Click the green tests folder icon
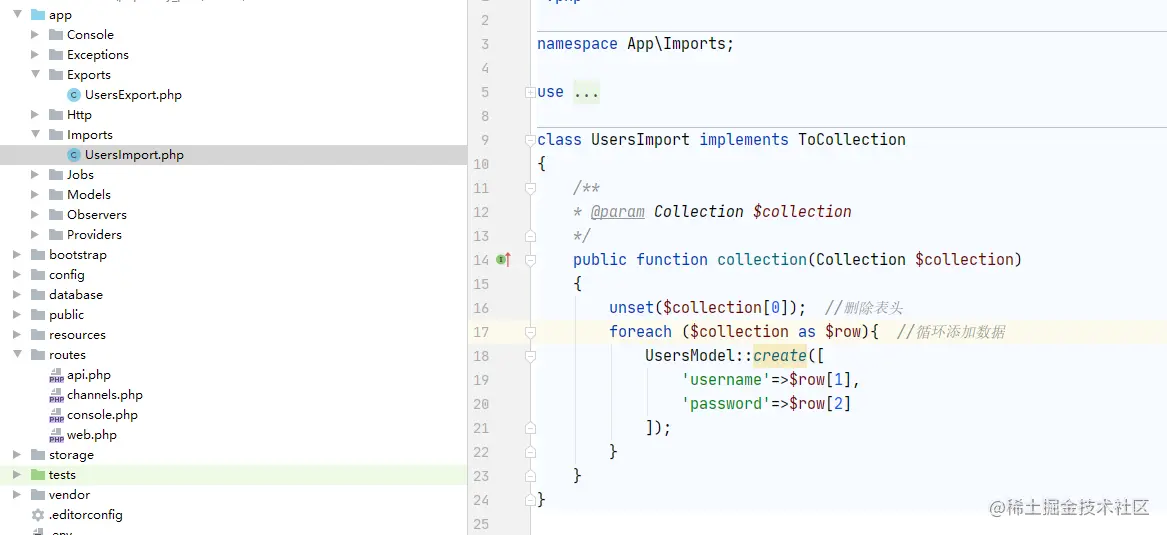The image size is (1167, 535). click(38, 475)
